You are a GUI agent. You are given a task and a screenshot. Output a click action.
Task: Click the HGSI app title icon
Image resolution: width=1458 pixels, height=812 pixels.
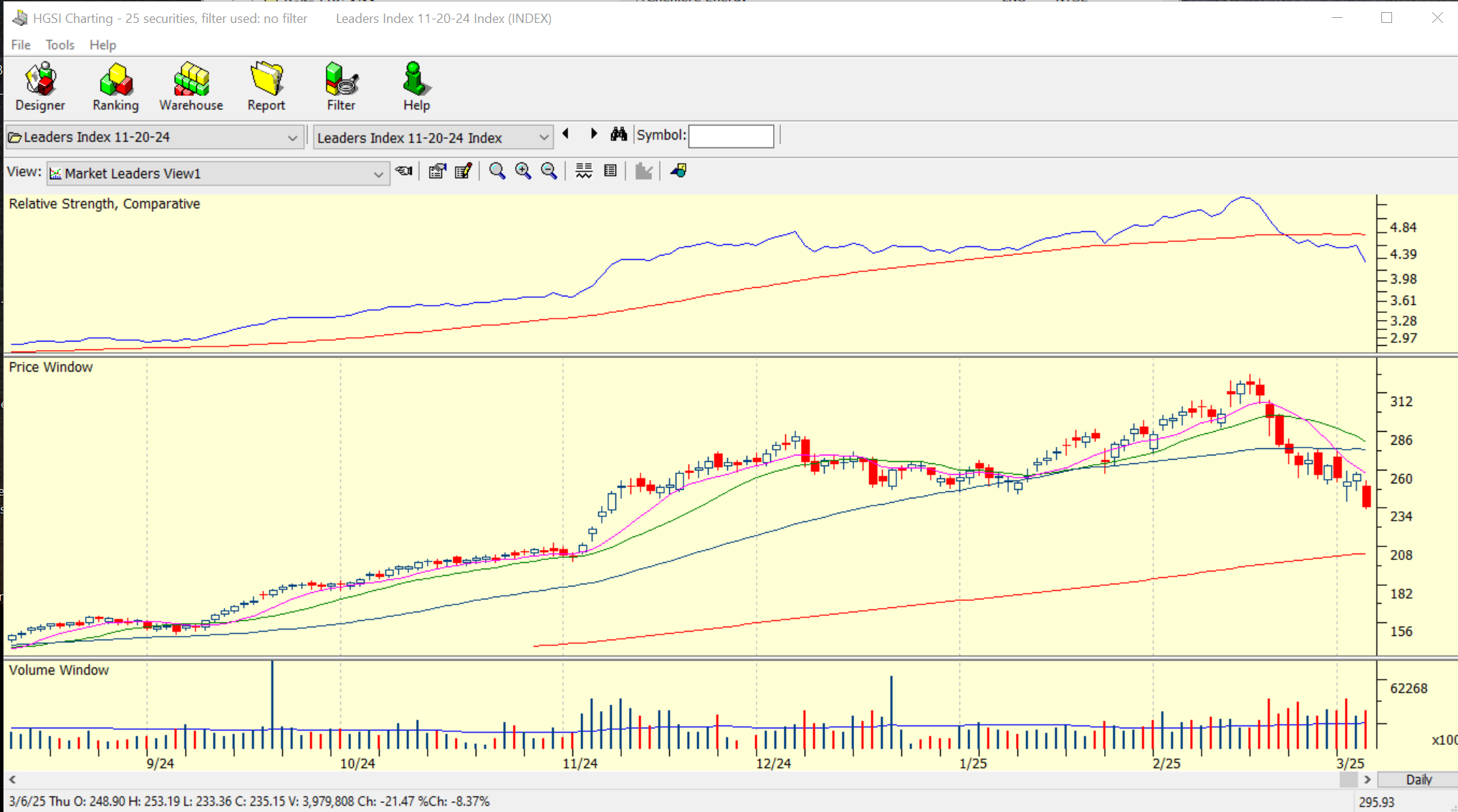[x=20, y=18]
